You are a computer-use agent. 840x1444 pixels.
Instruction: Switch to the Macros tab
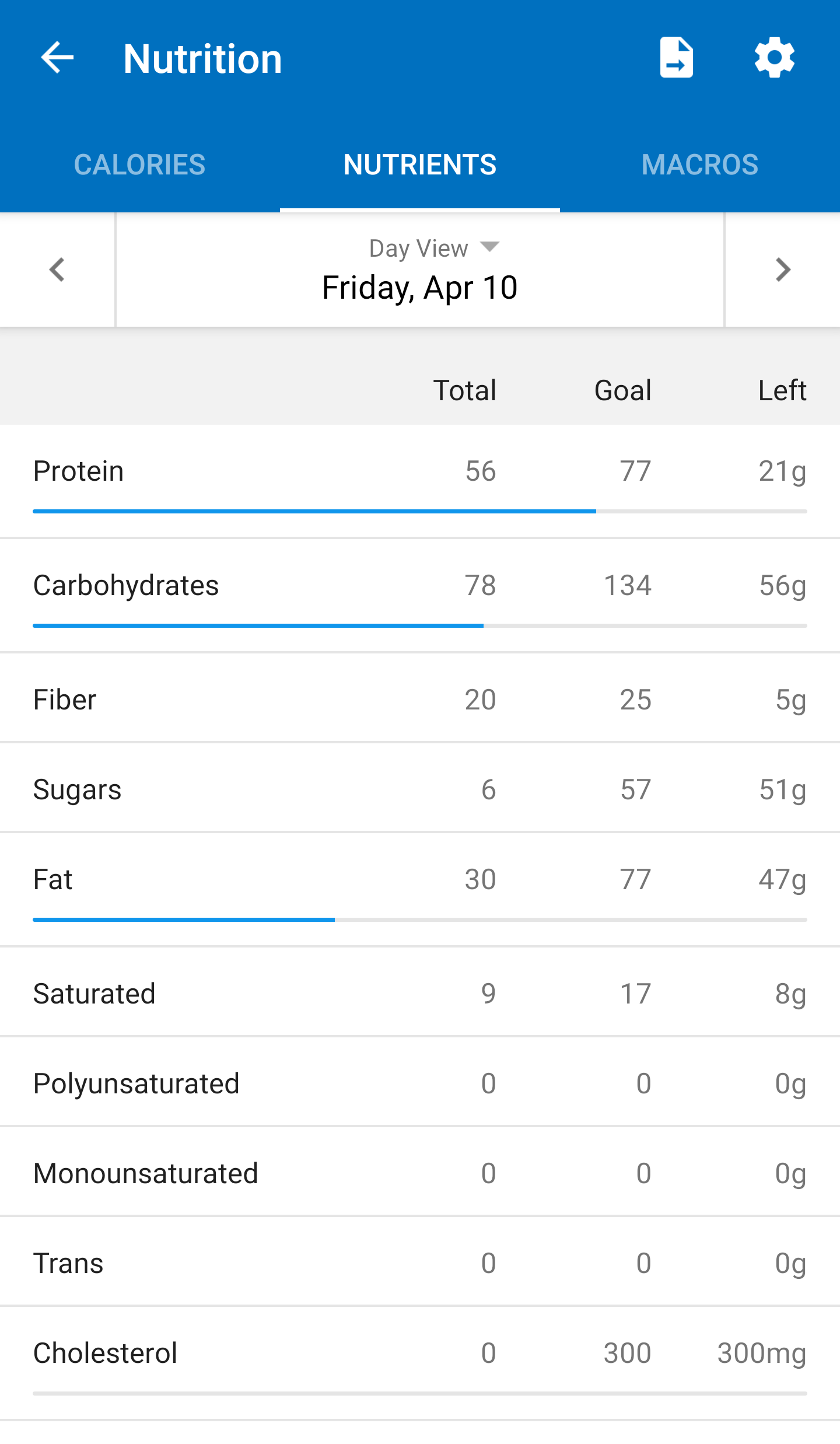(x=699, y=165)
